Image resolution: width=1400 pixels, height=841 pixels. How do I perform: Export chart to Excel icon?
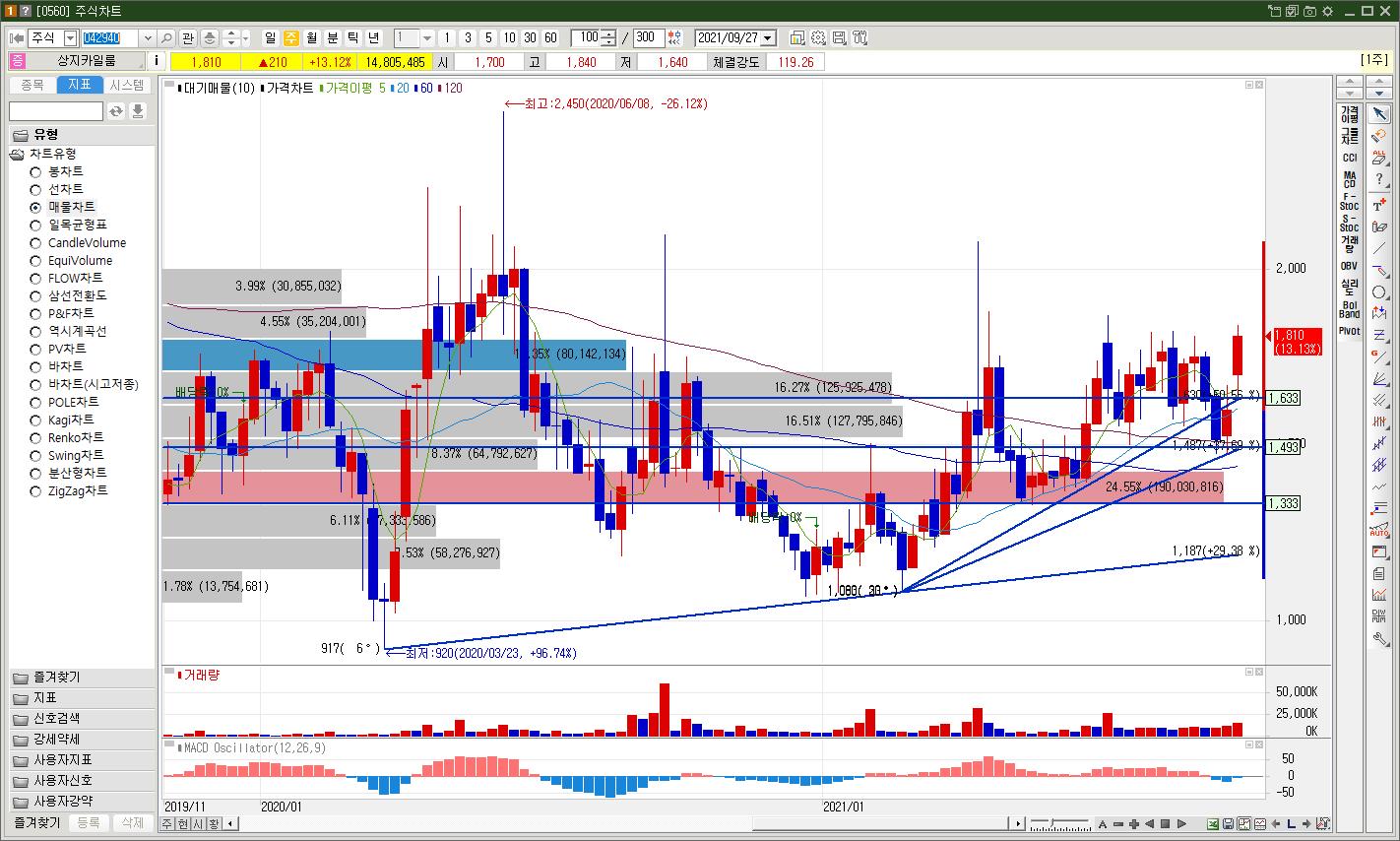[x=1213, y=824]
